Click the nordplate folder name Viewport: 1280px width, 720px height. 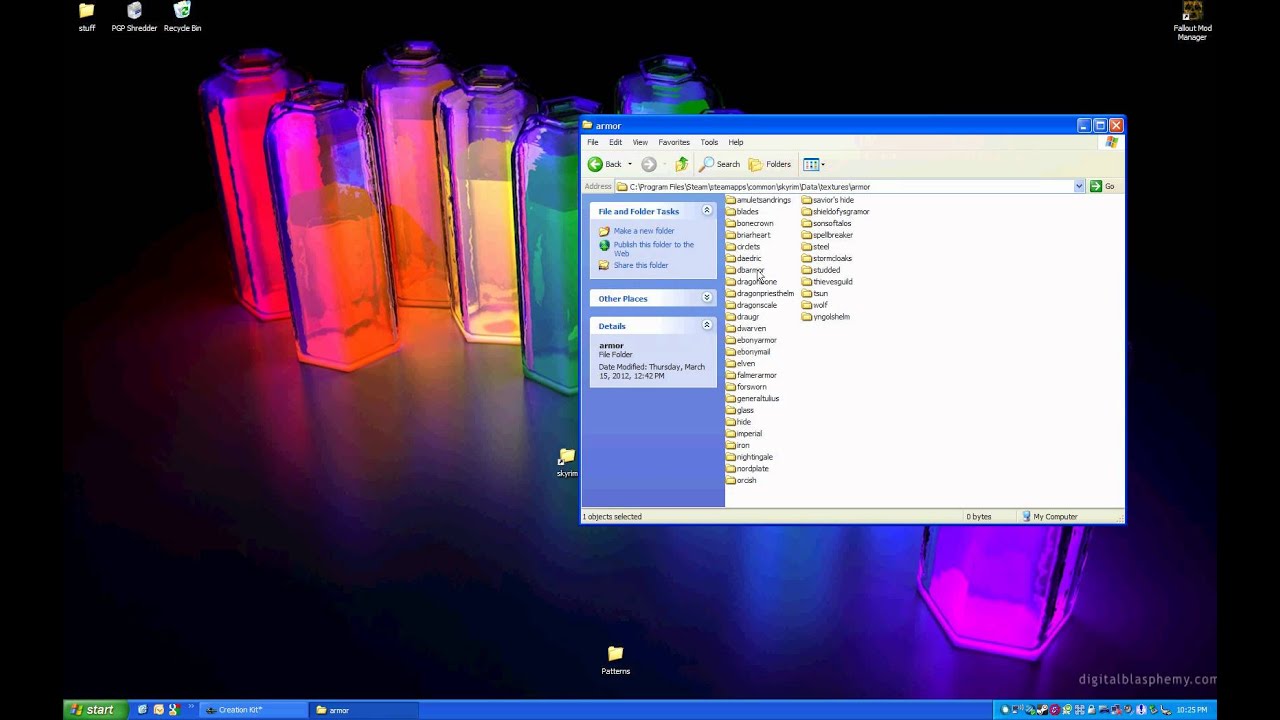753,468
